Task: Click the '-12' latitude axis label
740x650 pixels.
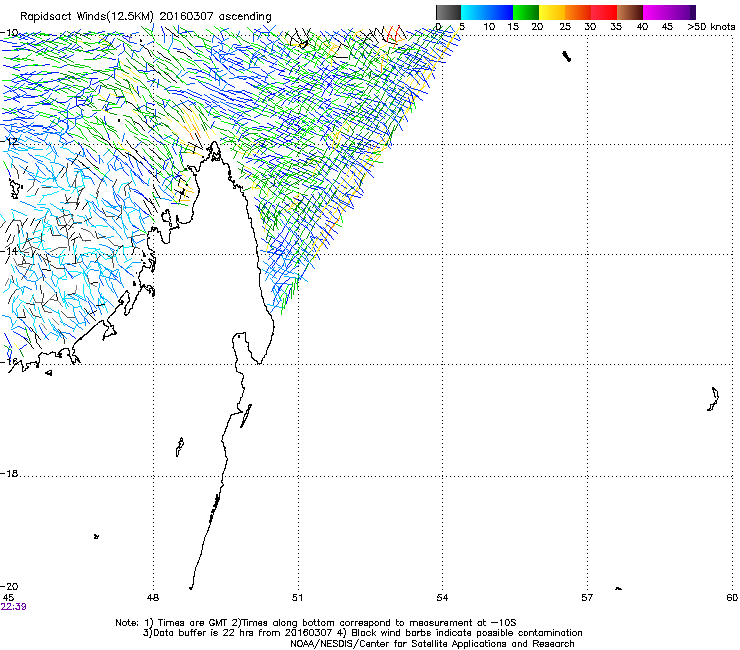Action: coord(10,141)
